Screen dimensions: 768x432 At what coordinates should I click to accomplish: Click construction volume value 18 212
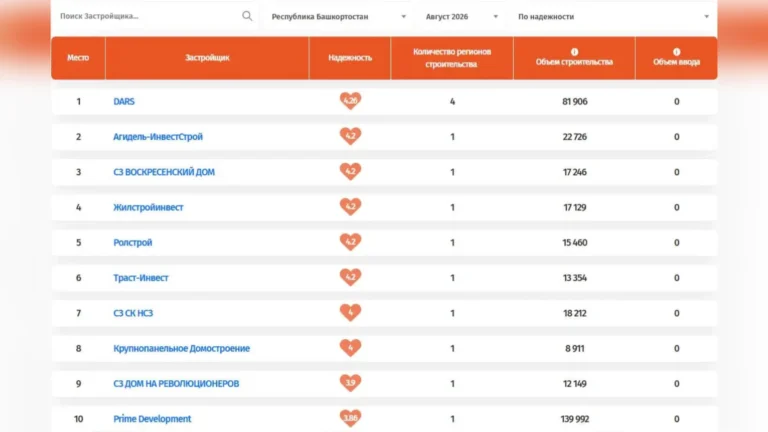pos(575,313)
